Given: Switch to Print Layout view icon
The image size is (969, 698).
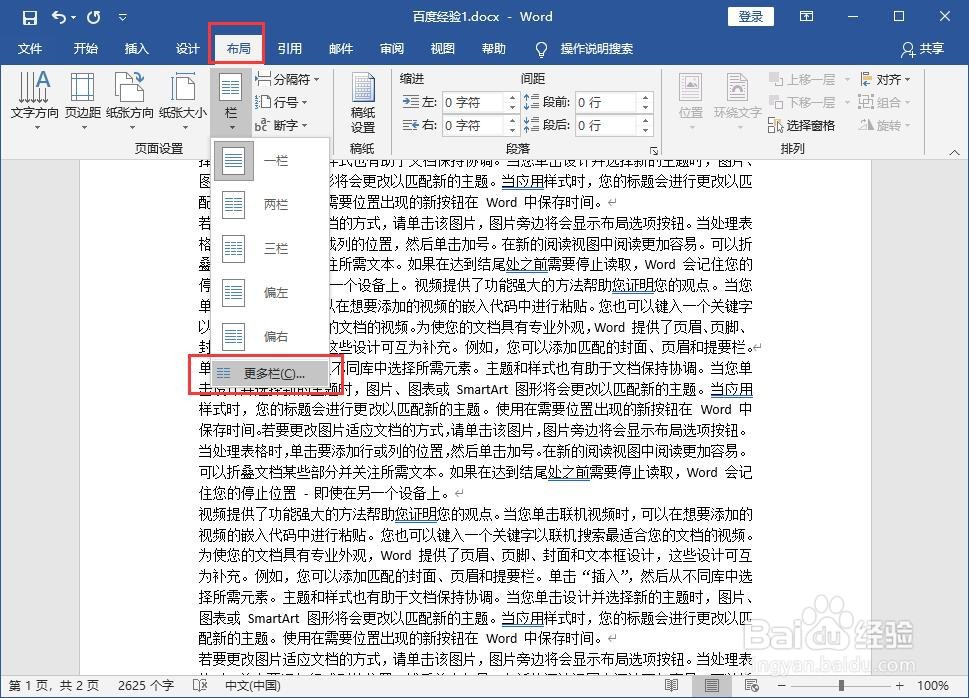Looking at the screenshot, I should (712, 685).
